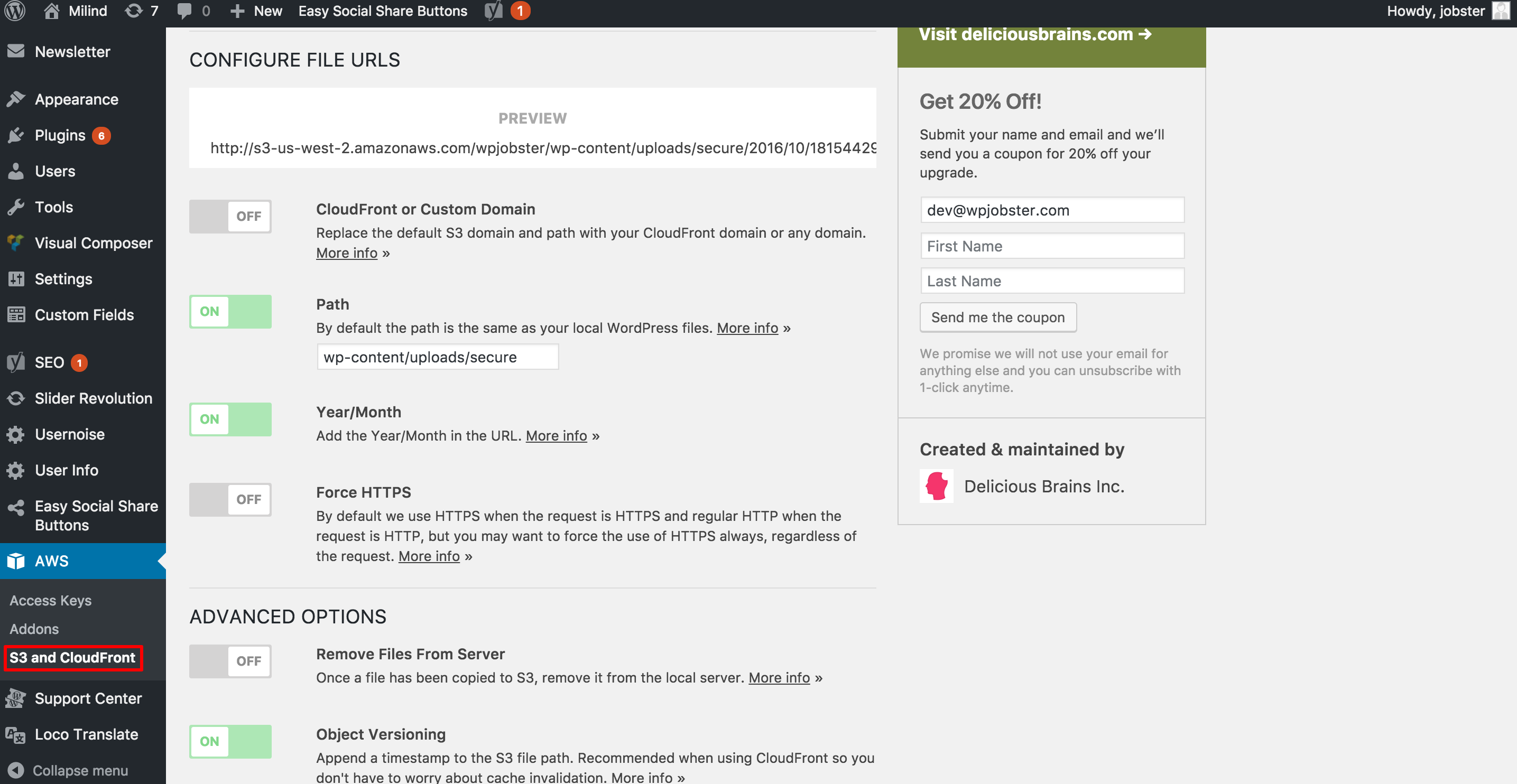Image resolution: width=1517 pixels, height=784 pixels.
Task: Disable the Year/Month toggle
Action: pyautogui.click(x=230, y=419)
